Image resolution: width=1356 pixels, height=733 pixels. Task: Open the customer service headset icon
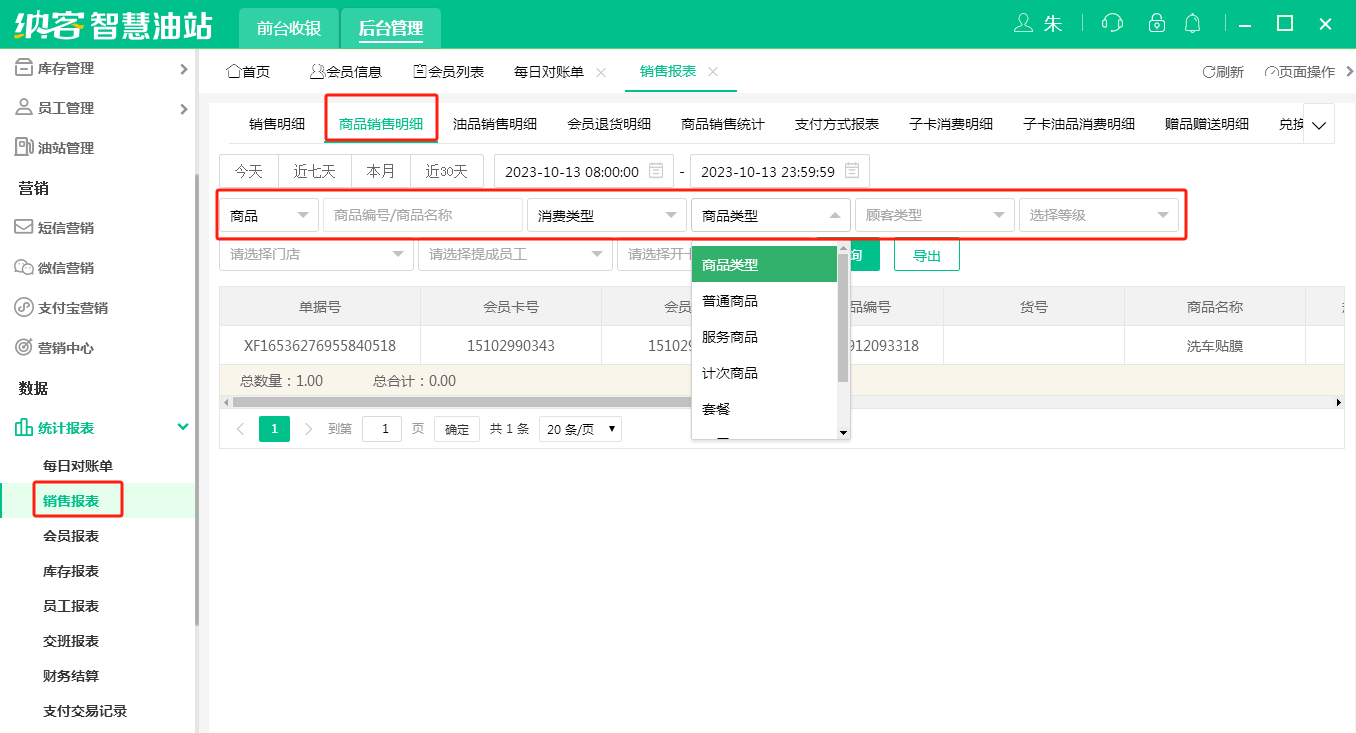[x=1111, y=22]
